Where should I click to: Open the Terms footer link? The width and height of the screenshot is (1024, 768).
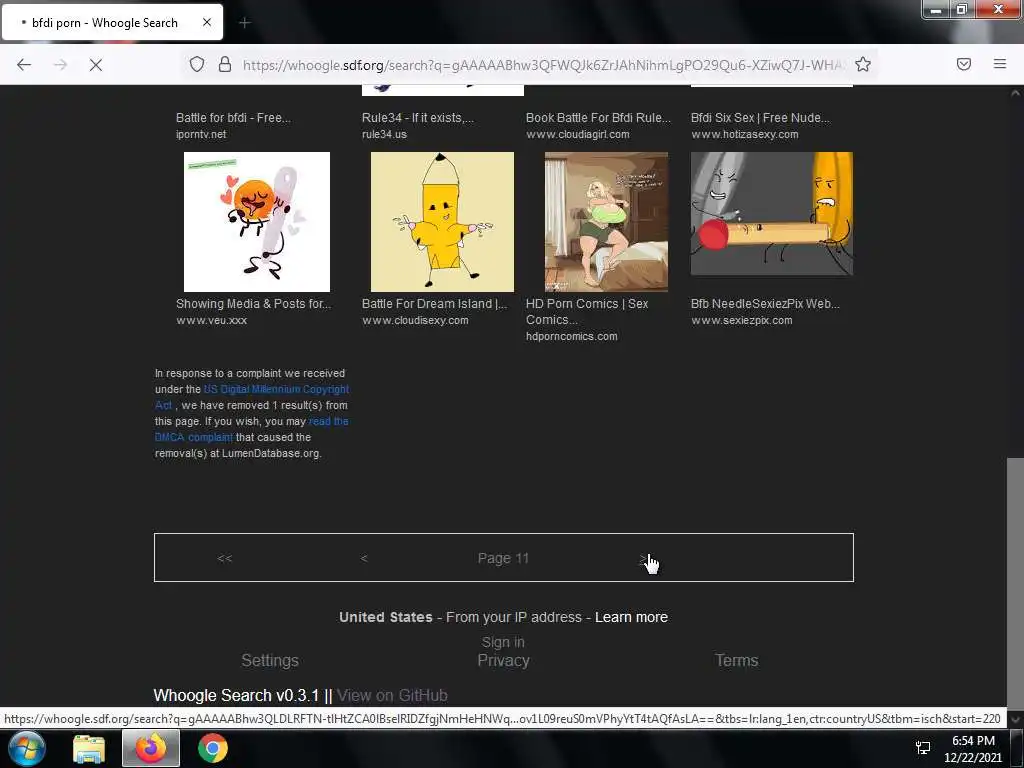736,660
